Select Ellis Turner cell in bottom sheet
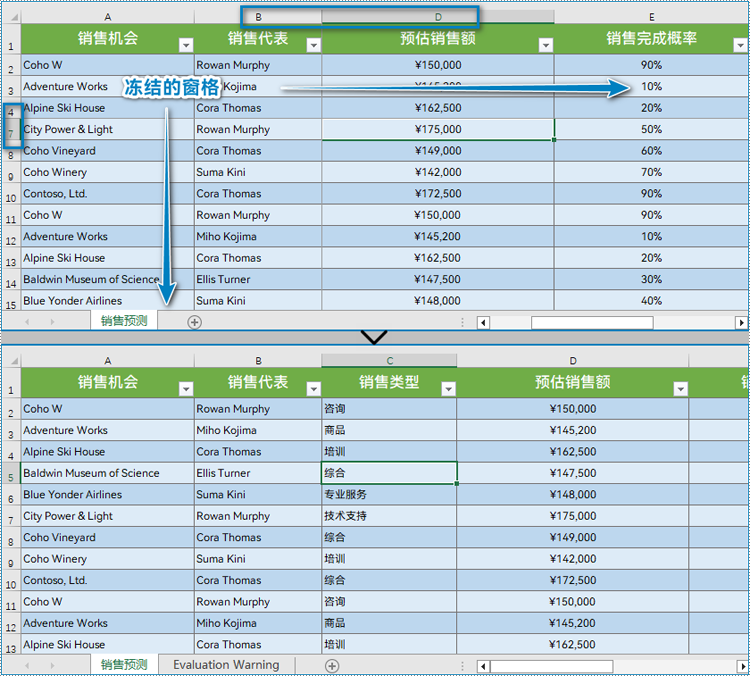The image size is (750, 676). pos(258,473)
